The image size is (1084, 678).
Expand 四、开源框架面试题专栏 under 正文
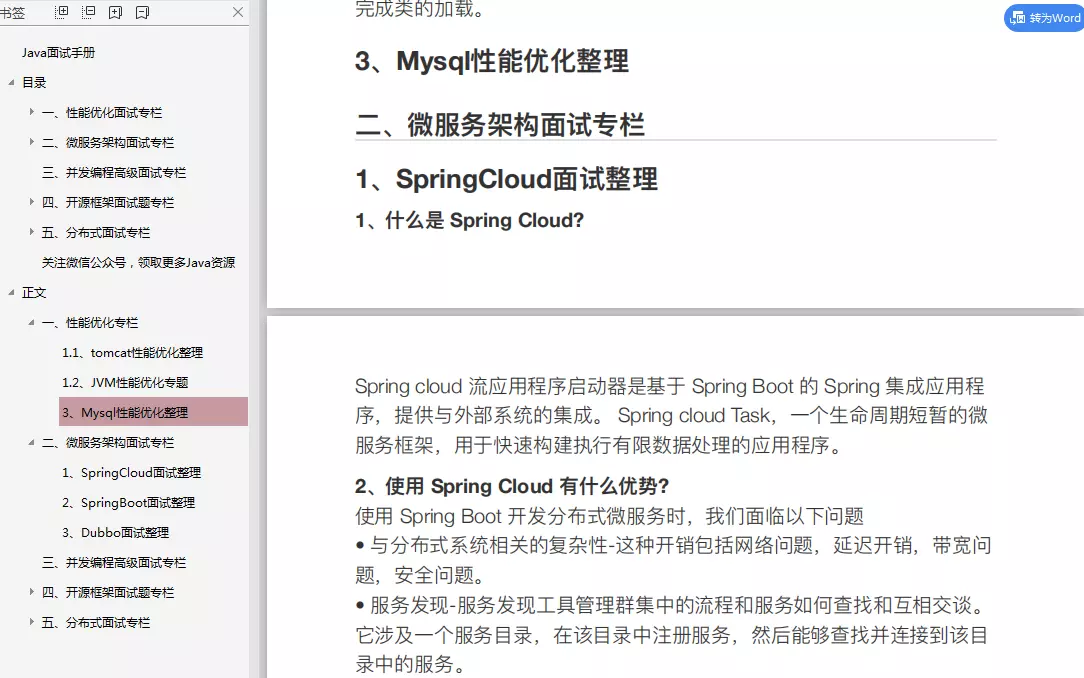pyautogui.click(x=31, y=592)
